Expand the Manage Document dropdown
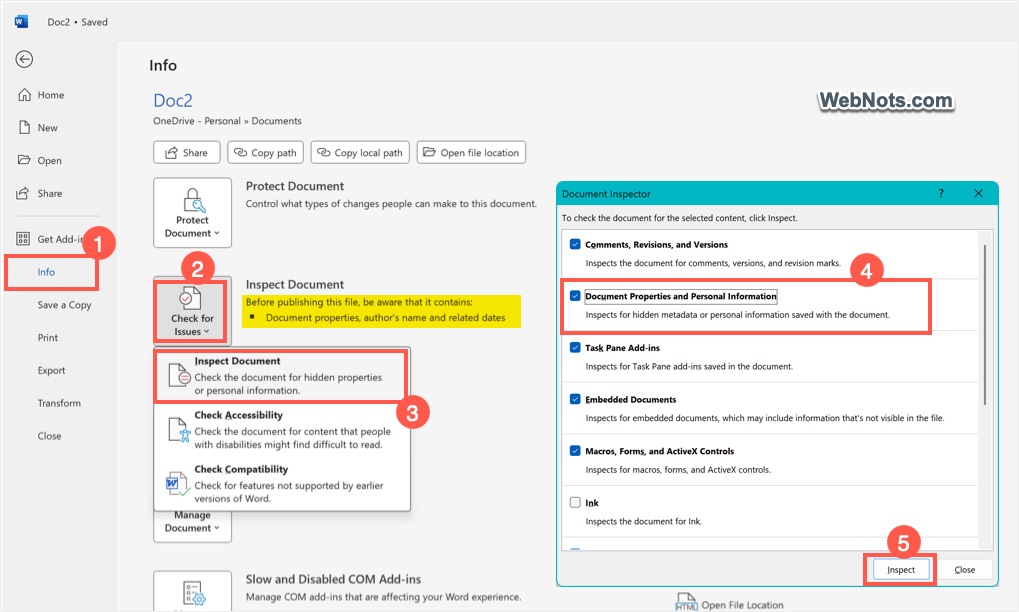The width and height of the screenshot is (1019, 612). (192, 526)
